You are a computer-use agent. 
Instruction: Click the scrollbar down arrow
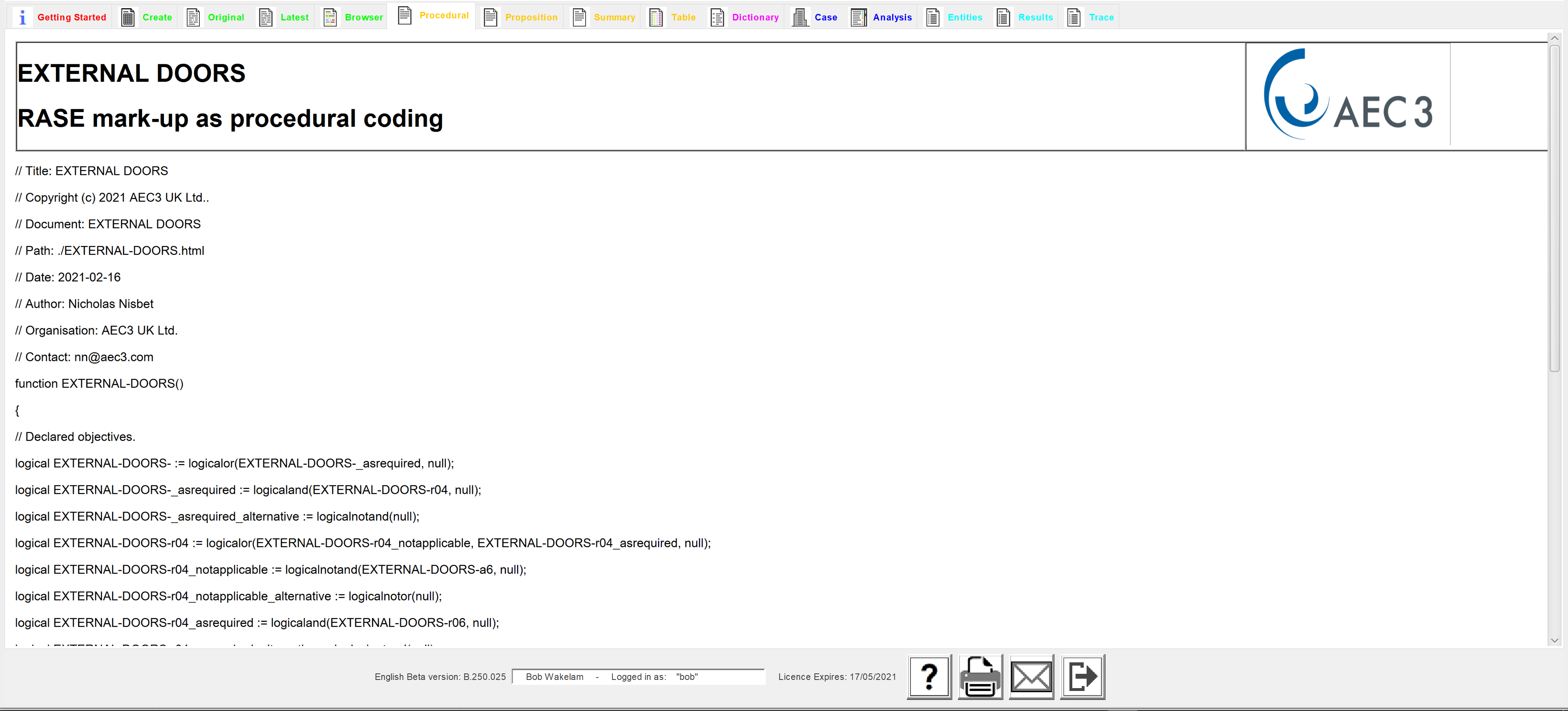point(1554,640)
